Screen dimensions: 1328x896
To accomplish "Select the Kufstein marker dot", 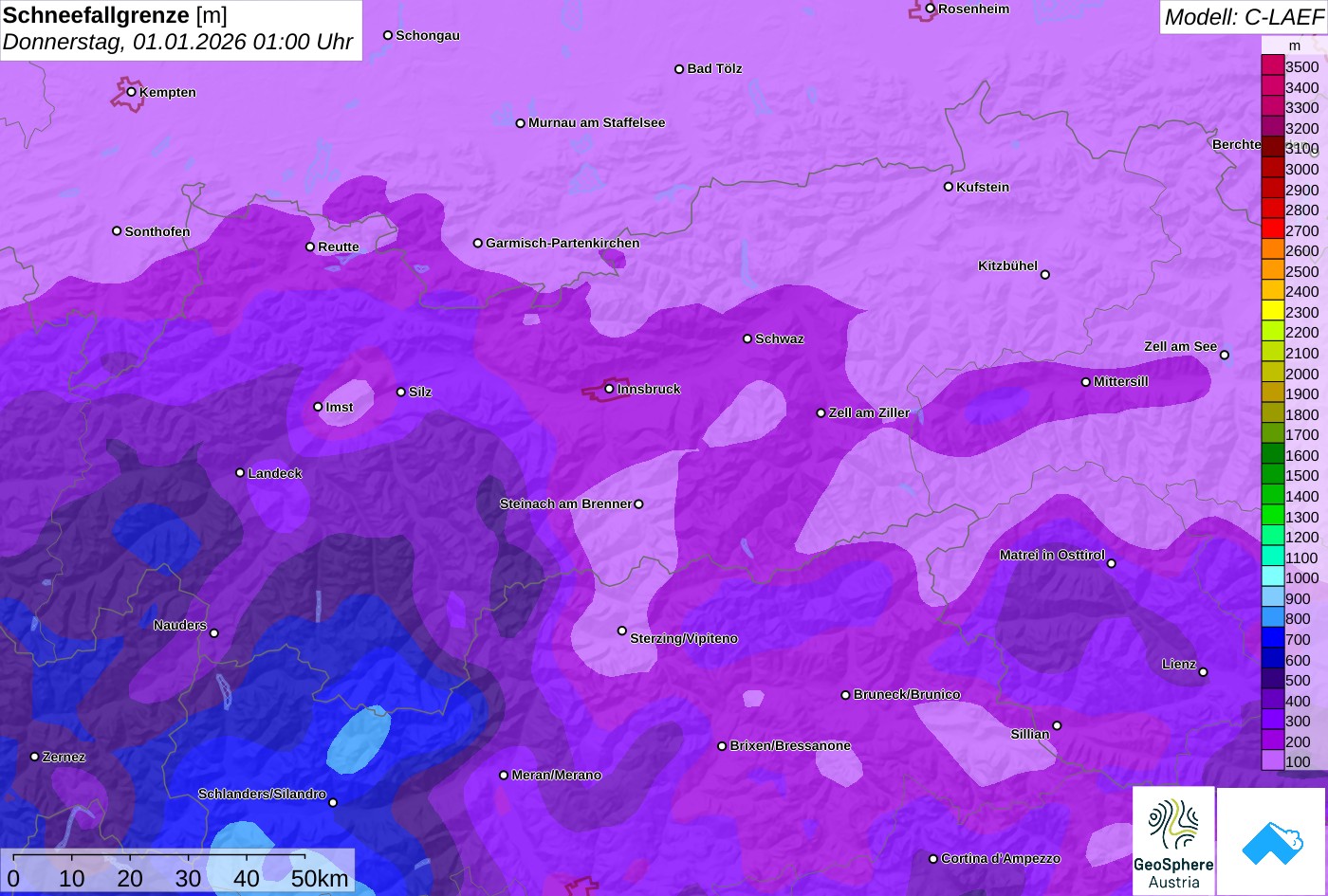I will (949, 187).
